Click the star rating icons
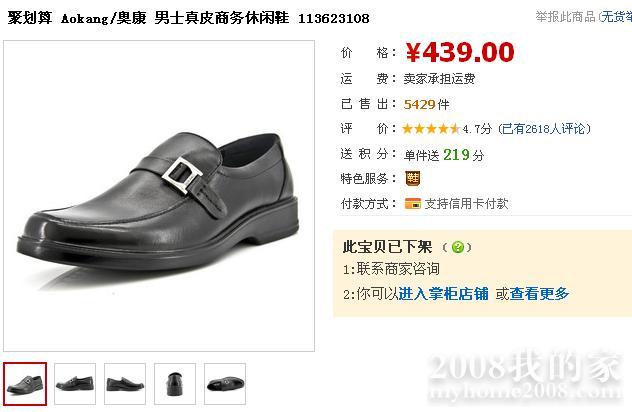The width and height of the screenshot is (632, 412). coord(431,129)
